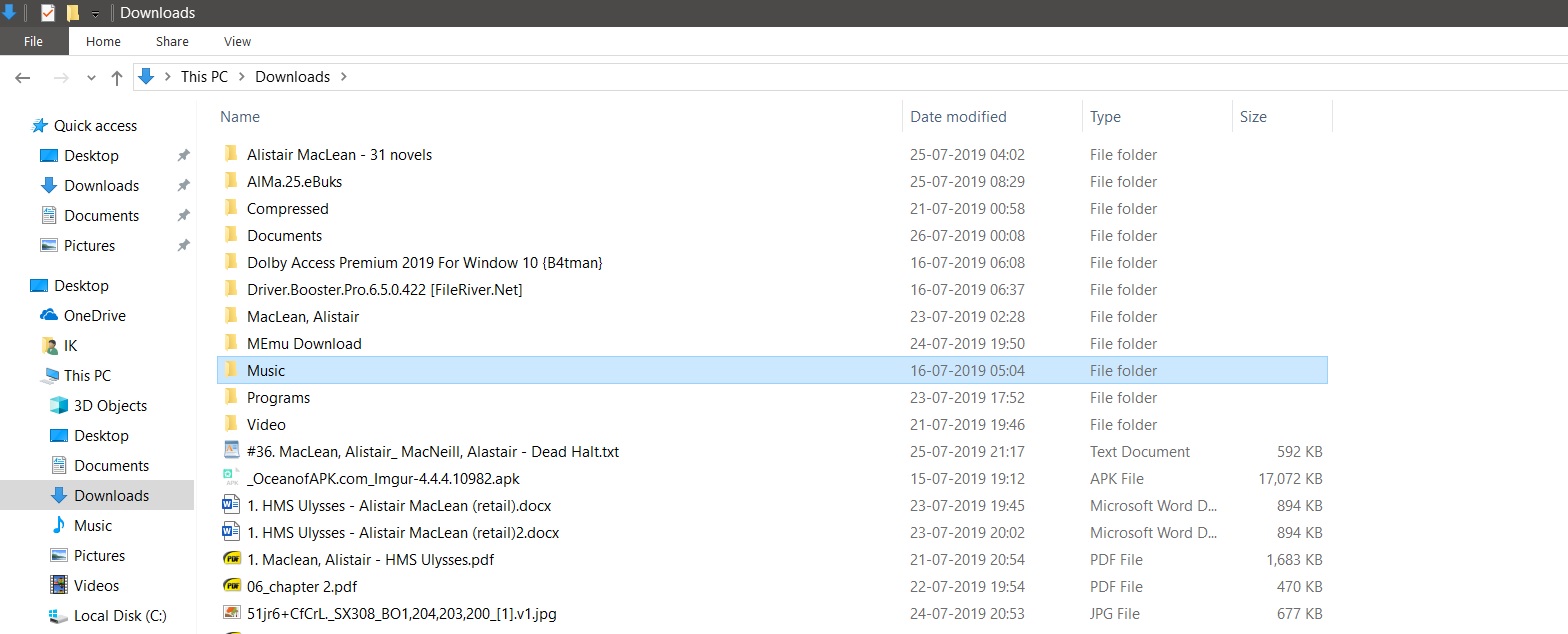Open the IK user folder in sidebar

point(70,346)
